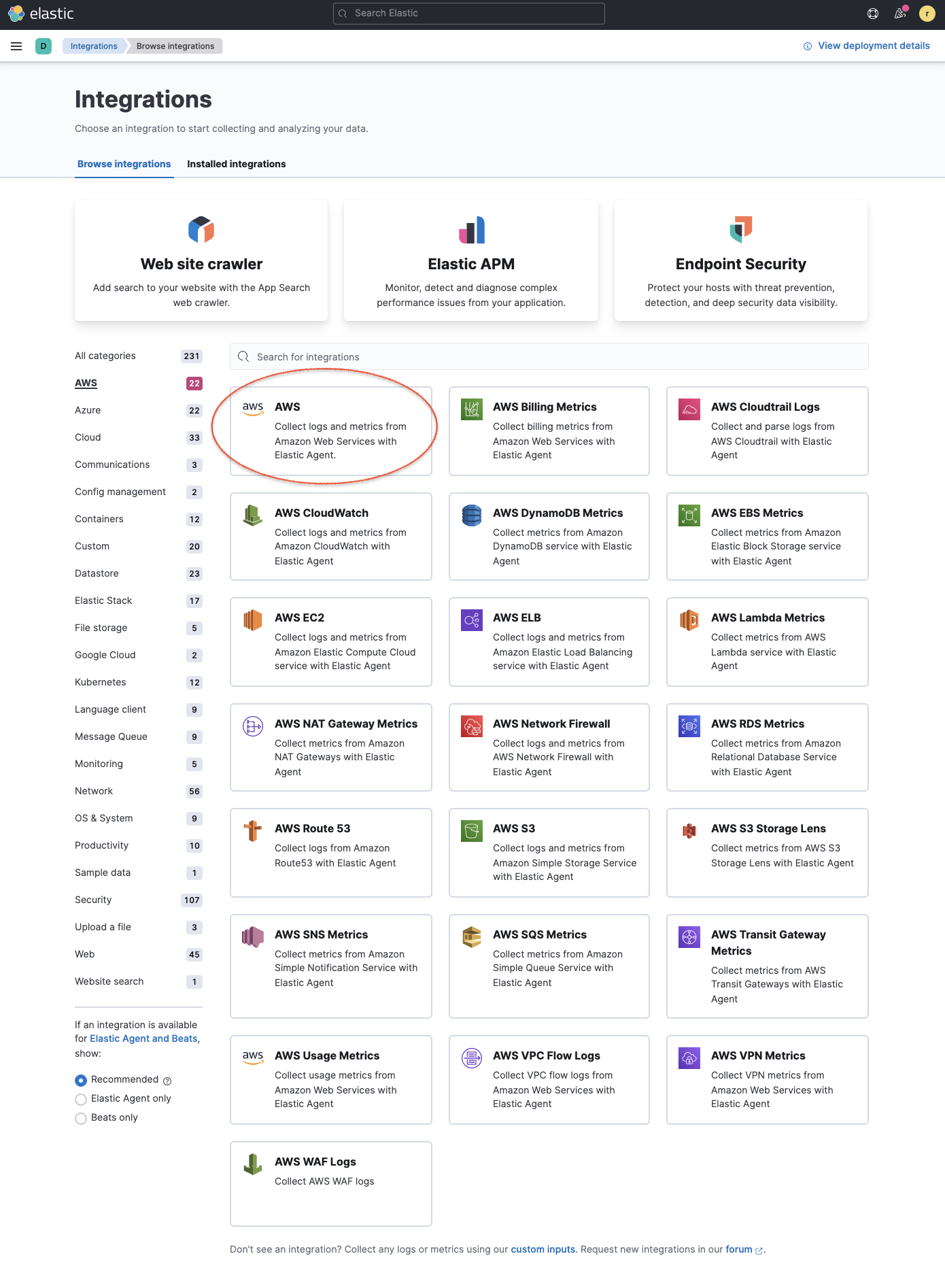
Task: Click the Search for integrations field
Action: click(549, 357)
